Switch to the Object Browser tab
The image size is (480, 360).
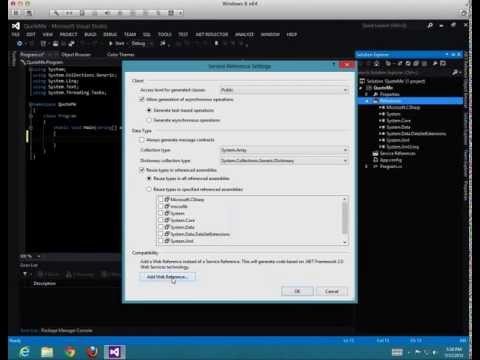[x=76, y=54]
